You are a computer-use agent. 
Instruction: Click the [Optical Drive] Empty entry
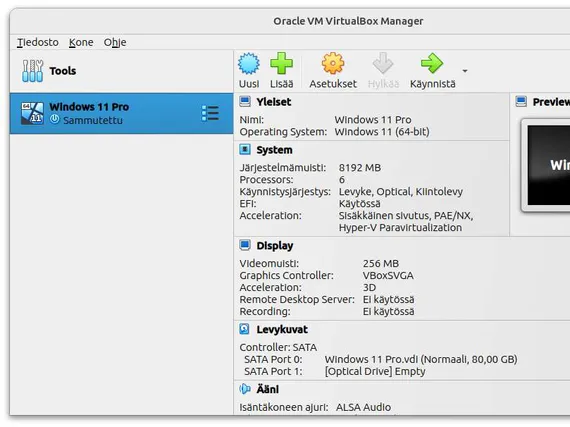pyautogui.click(x=375, y=371)
